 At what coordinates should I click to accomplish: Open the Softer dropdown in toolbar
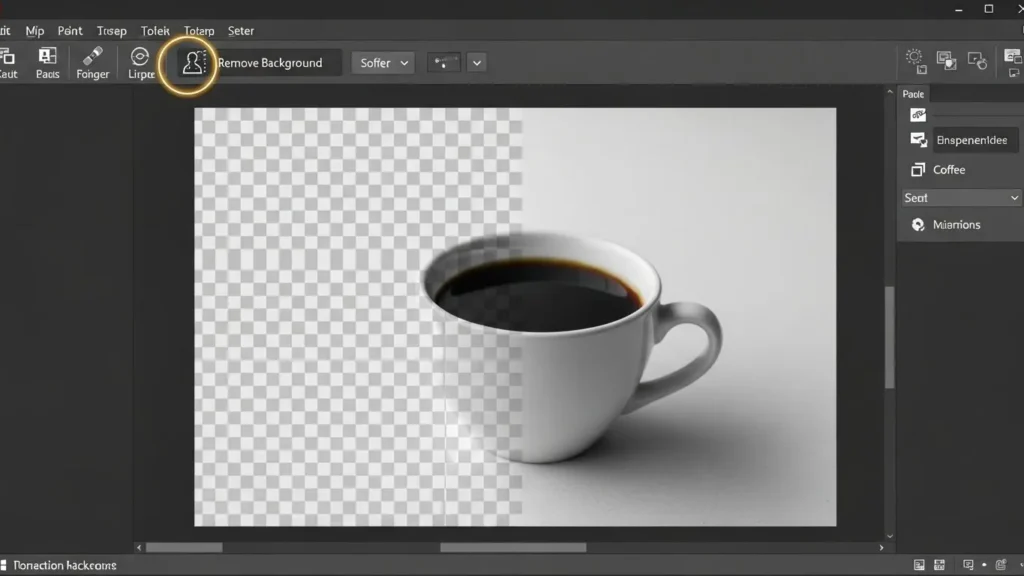pyautogui.click(x=382, y=62)
